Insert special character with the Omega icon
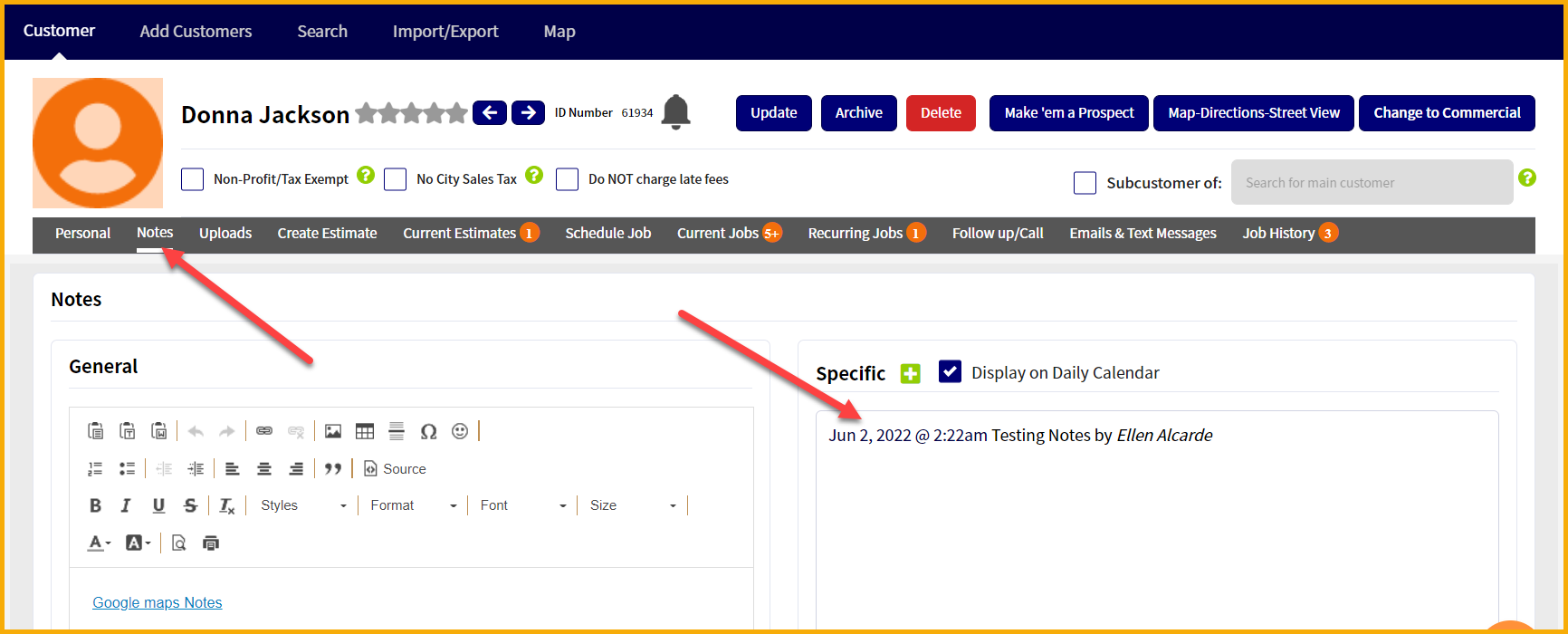 [x=428, y=431]
